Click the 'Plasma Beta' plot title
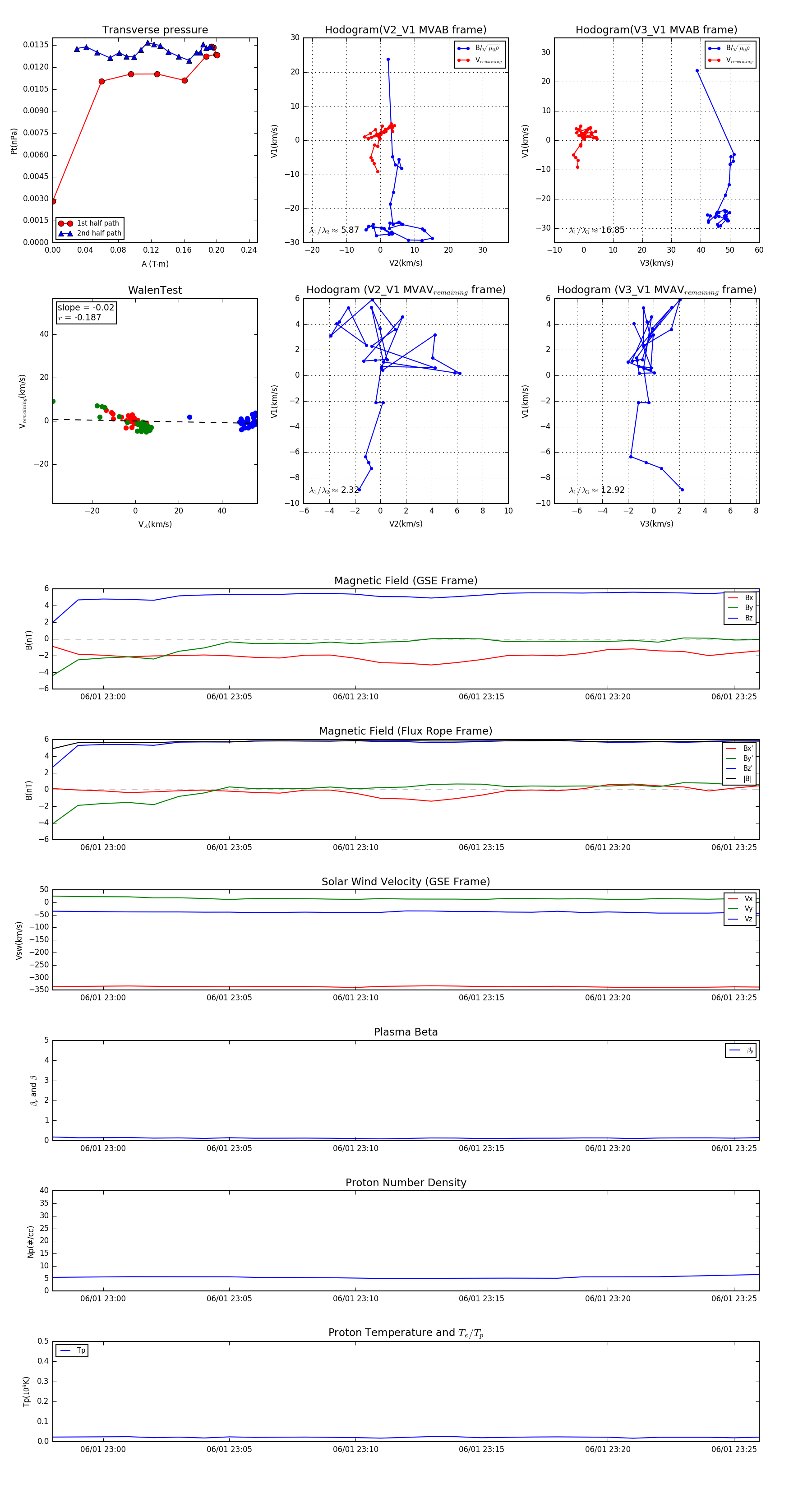Image resolution: width=812 pixels, height=1489 pixels. tap(406, 1032)
